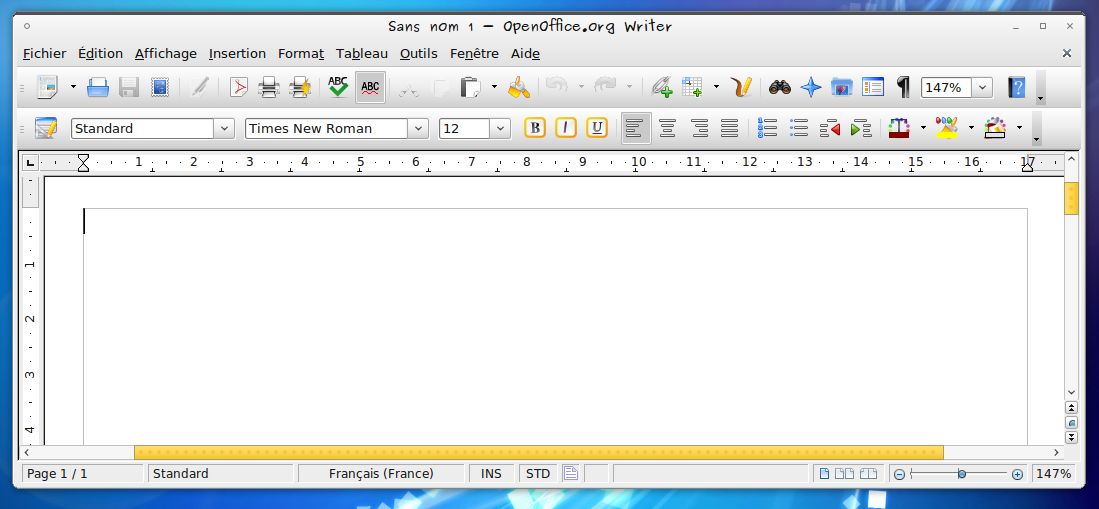
Task: Click the Document as E-mail icon
Action: (161, 88)
